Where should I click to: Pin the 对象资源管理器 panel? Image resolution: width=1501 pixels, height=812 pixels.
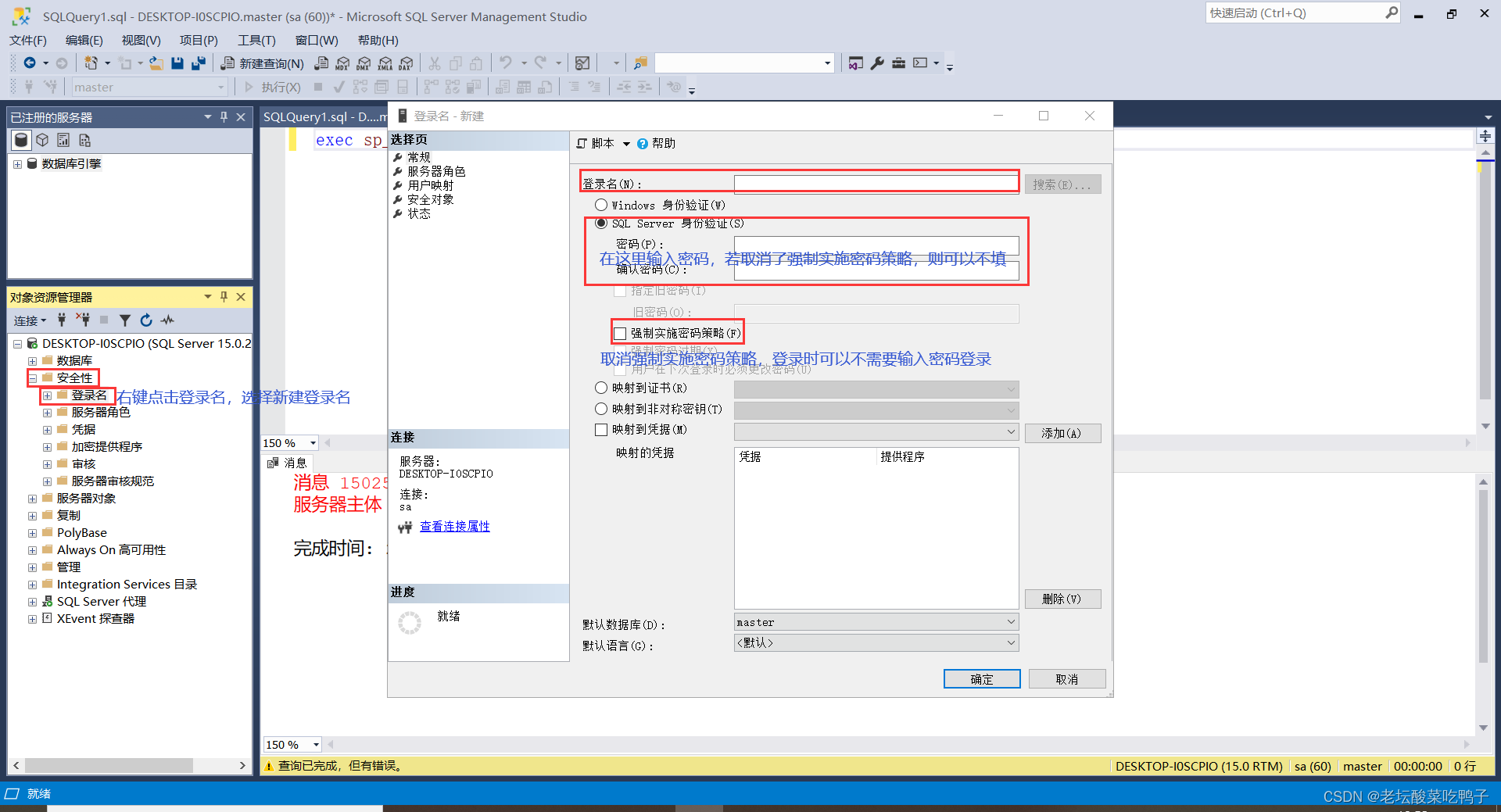(x=224, y=296)
